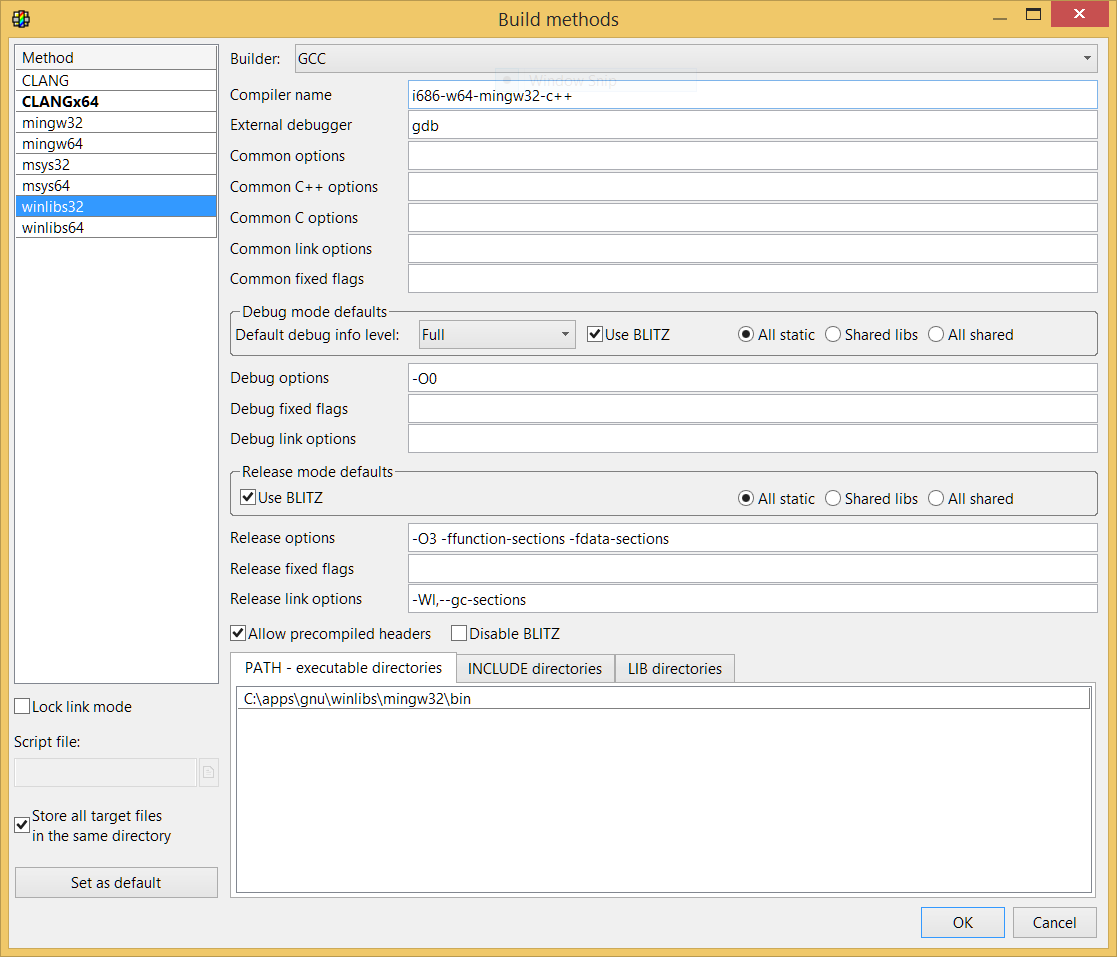Cancel the Build methods dialog
Viewport: 1117px width, 957px height.
click(x=1054, y=922)
